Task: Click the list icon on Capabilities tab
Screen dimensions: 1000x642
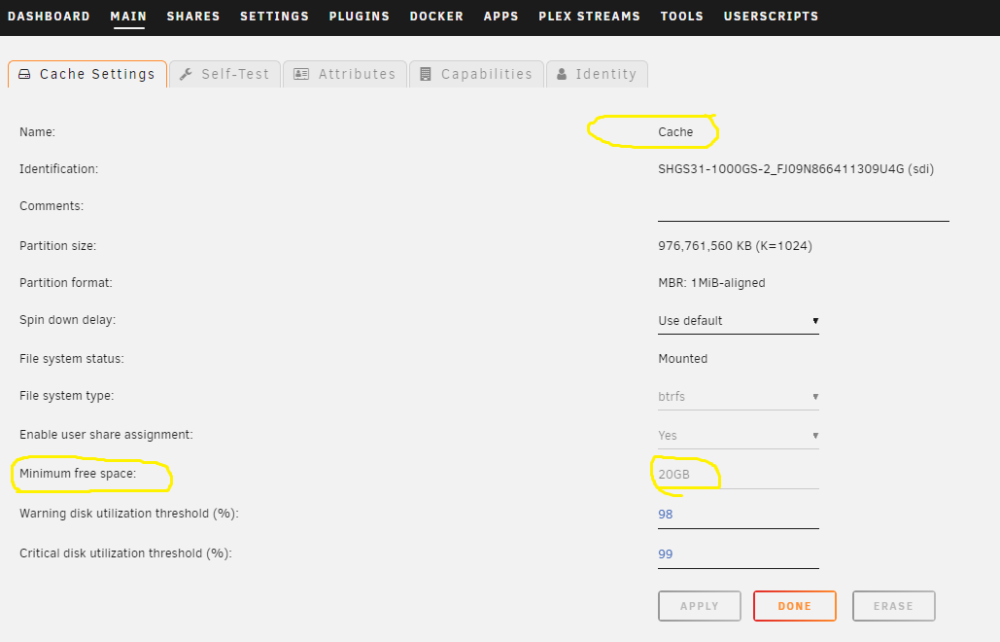Action: pos(425,74)
